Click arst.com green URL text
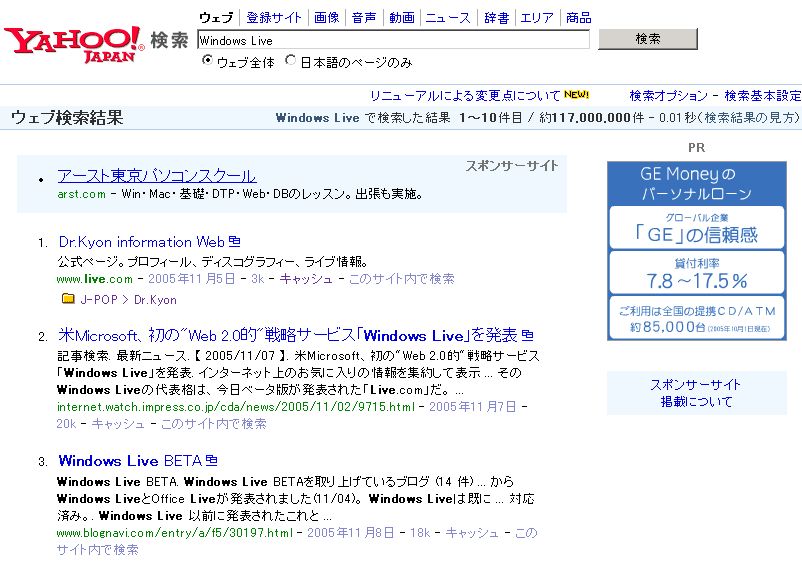The width and height of the screenshot is (802, 565). pos(81,194)
